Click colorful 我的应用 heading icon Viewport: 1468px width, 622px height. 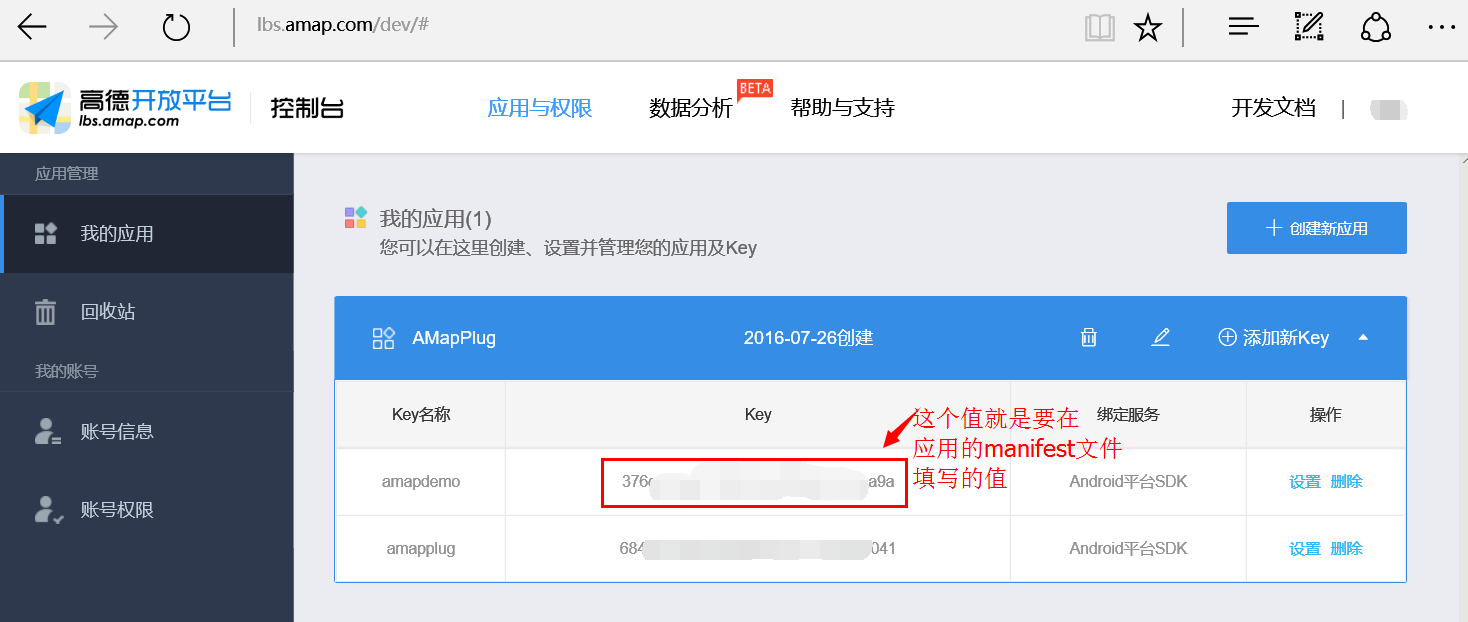[356, 218]
